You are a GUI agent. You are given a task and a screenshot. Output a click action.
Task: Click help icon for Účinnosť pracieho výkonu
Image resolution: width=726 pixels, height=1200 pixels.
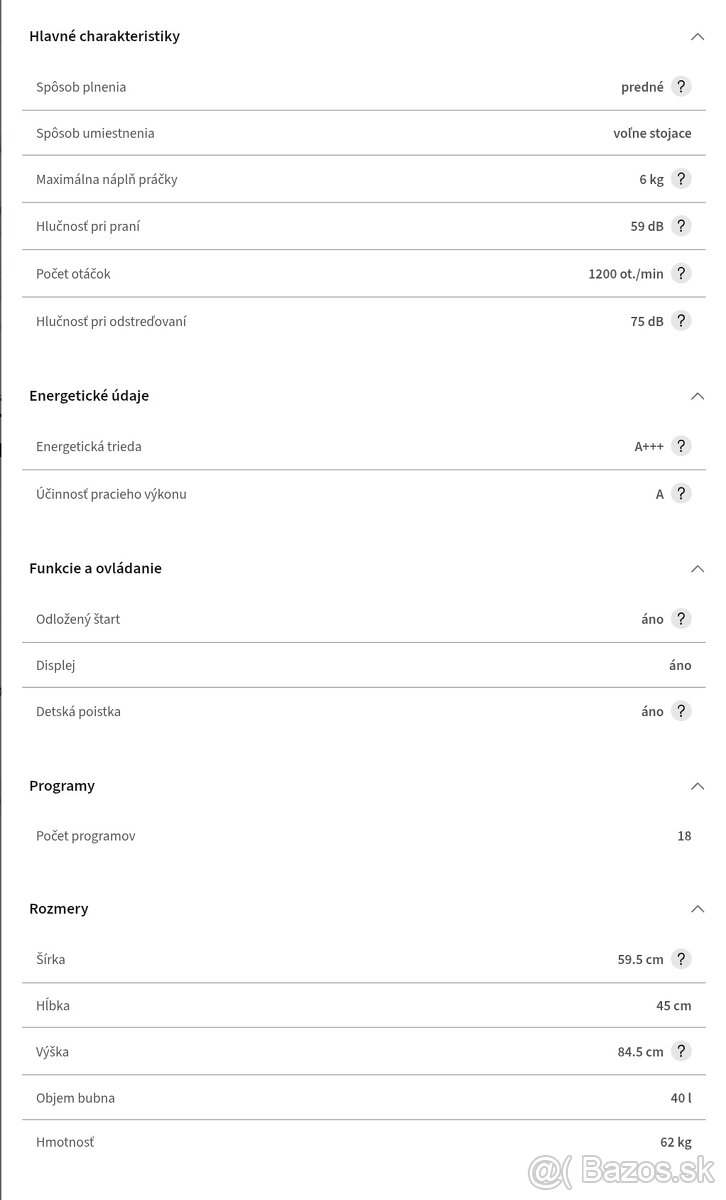coord(681,493)
